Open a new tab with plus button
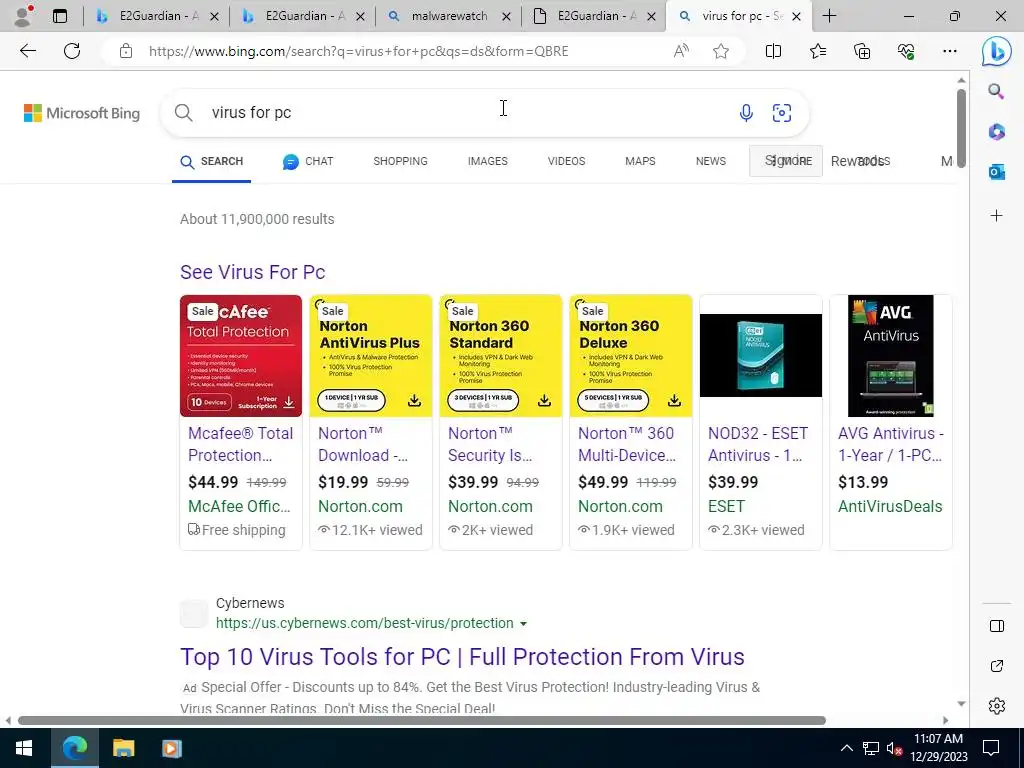Screen dimensions: 1024x768 829,16
